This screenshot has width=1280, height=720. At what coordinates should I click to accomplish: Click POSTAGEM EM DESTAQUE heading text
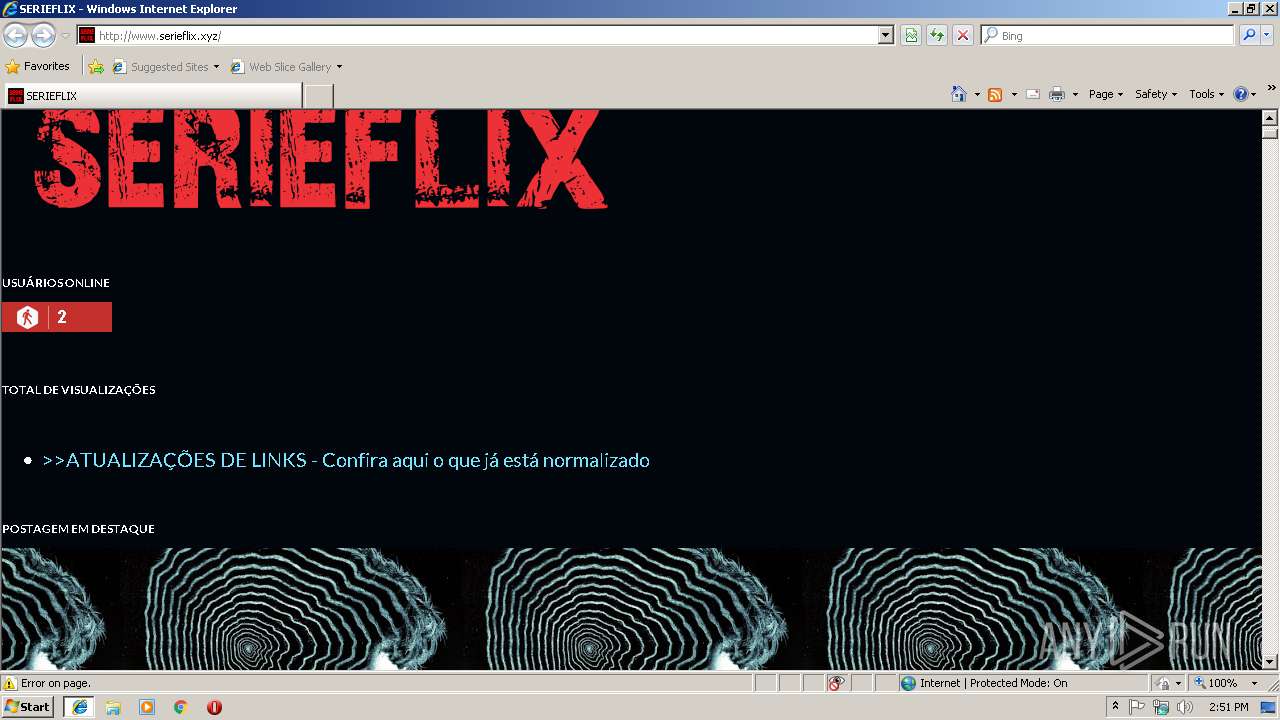(x=78, y=528)
